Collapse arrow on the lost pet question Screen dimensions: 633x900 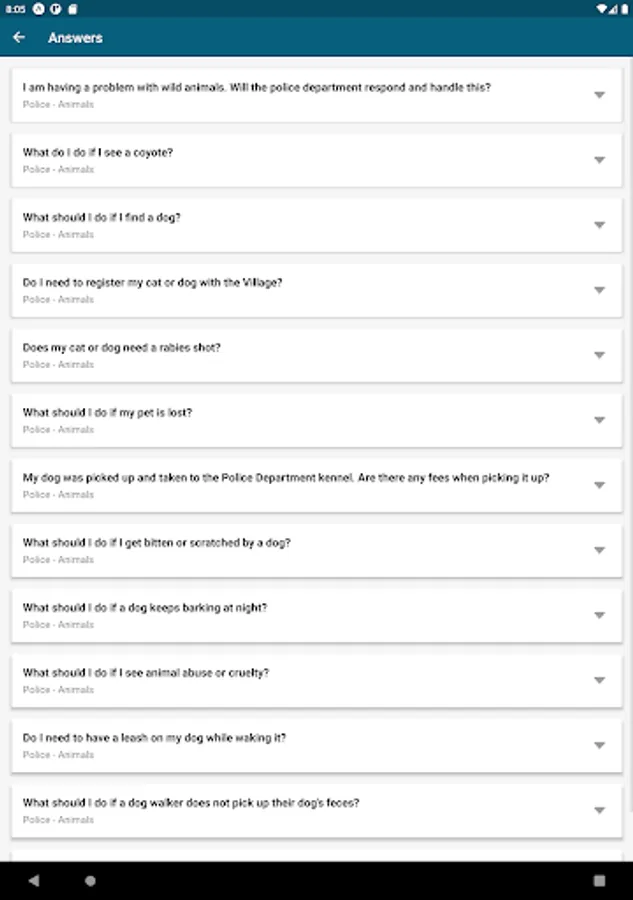coord(599,420)
